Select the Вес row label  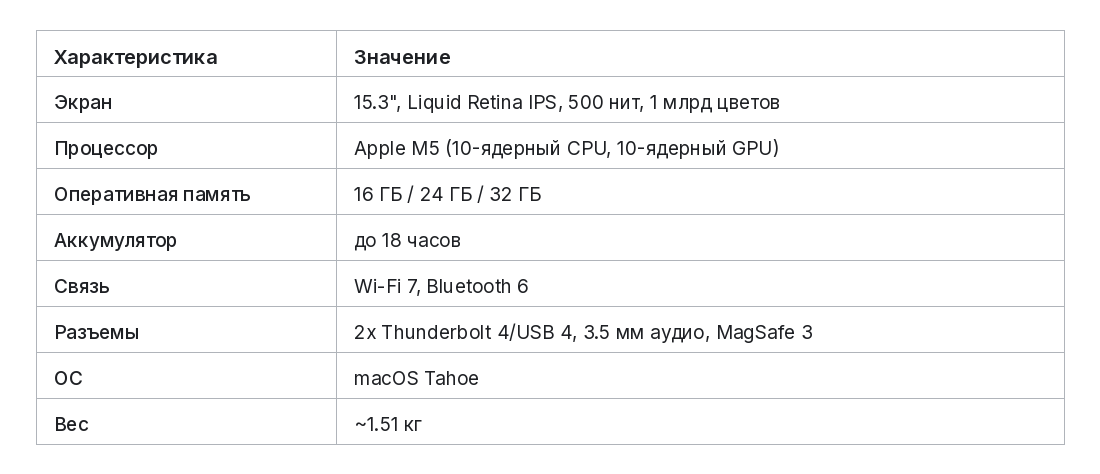72,424
